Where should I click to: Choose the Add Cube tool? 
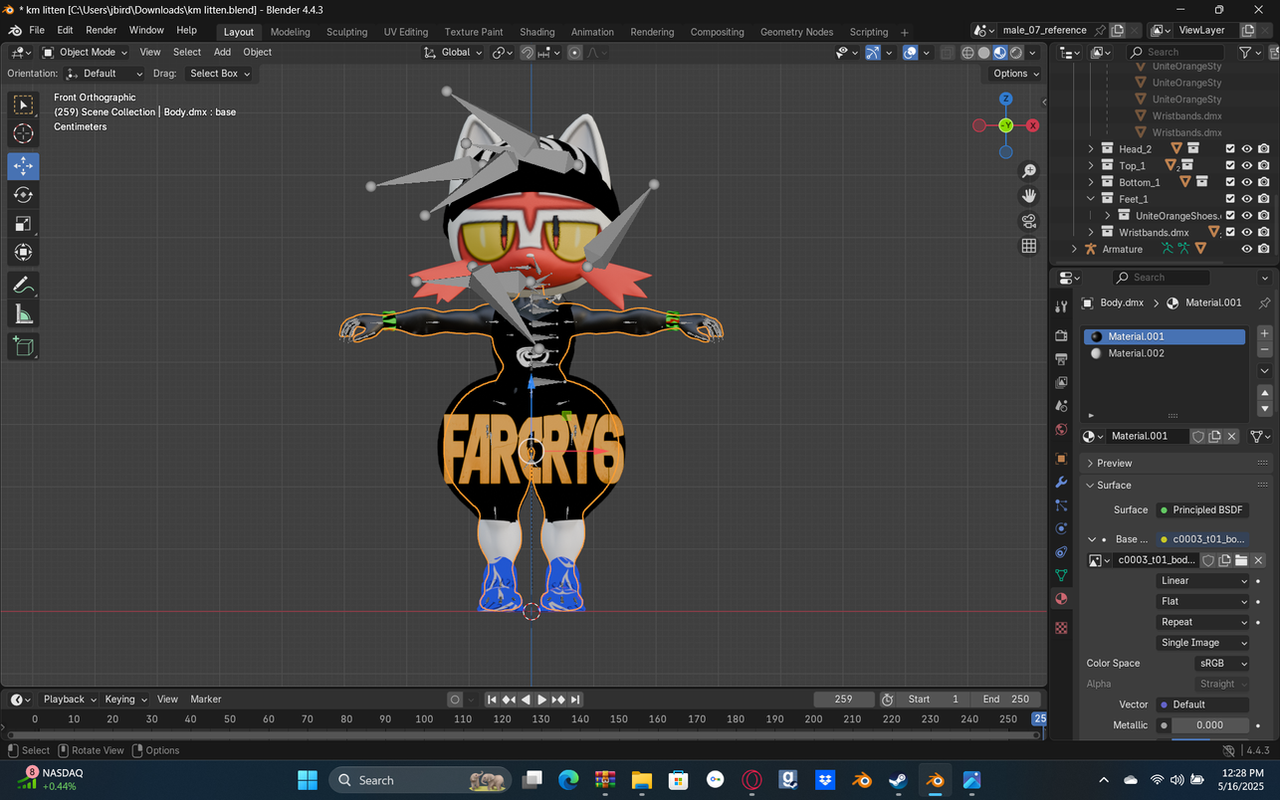pyautogui.click(x=23, y=347)
